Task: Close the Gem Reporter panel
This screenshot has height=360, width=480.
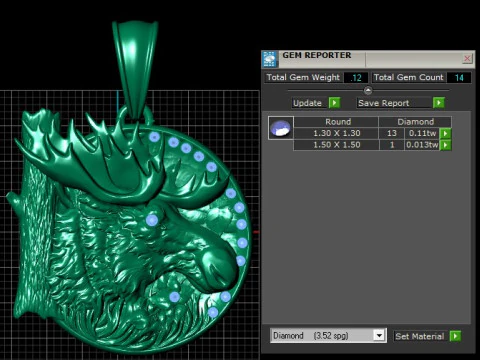Action: (x=467, y=59)
